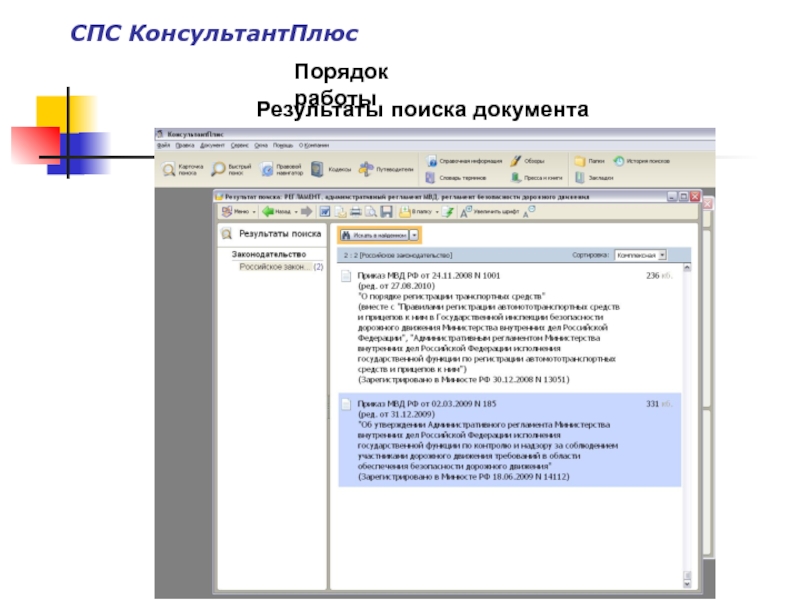Increase font with Увеличить шрифт
The height and width of the screenshot is (600, 800).
click(x=489, y=212)
